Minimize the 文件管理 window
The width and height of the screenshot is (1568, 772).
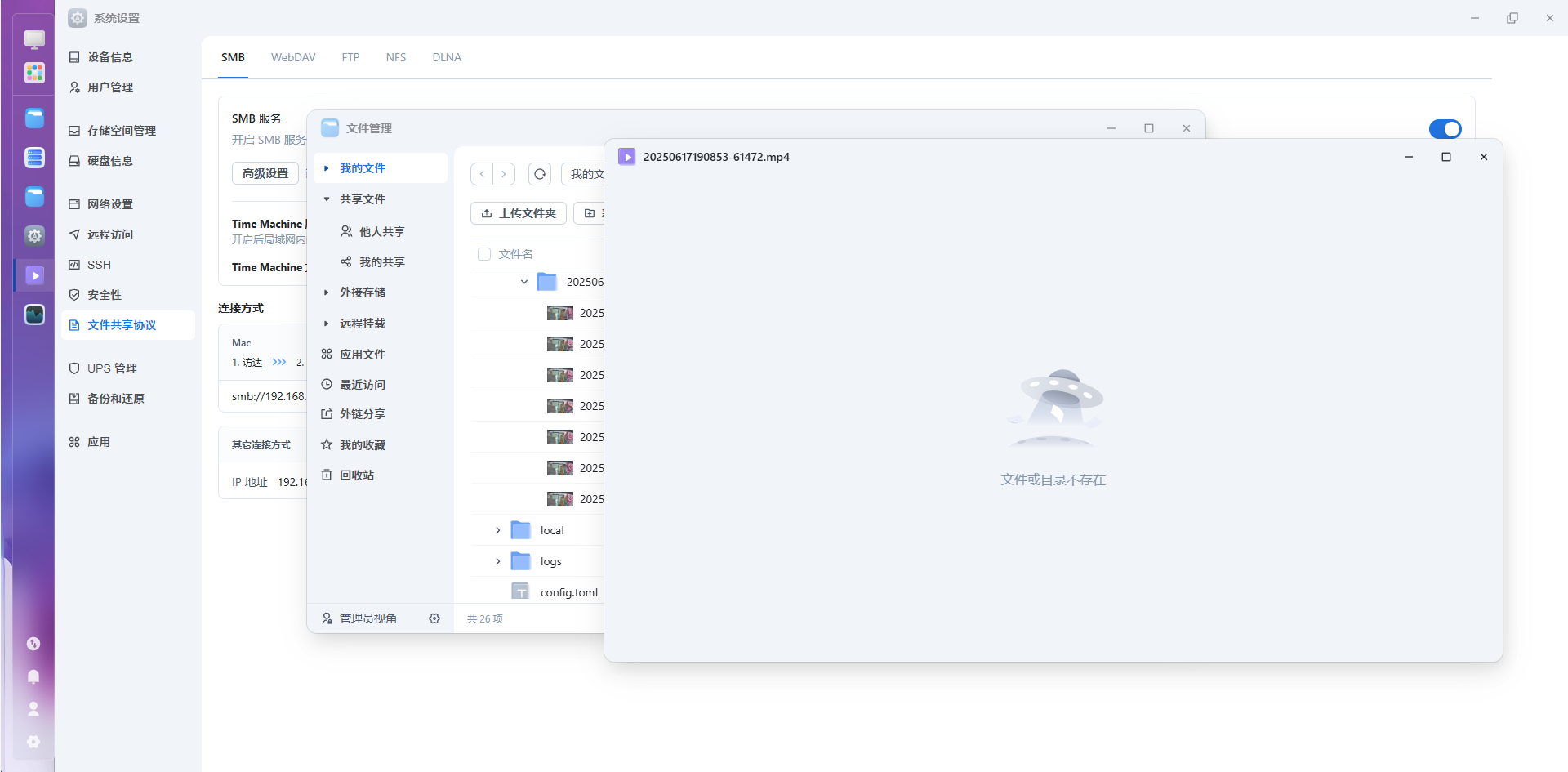coord(1111,128)
